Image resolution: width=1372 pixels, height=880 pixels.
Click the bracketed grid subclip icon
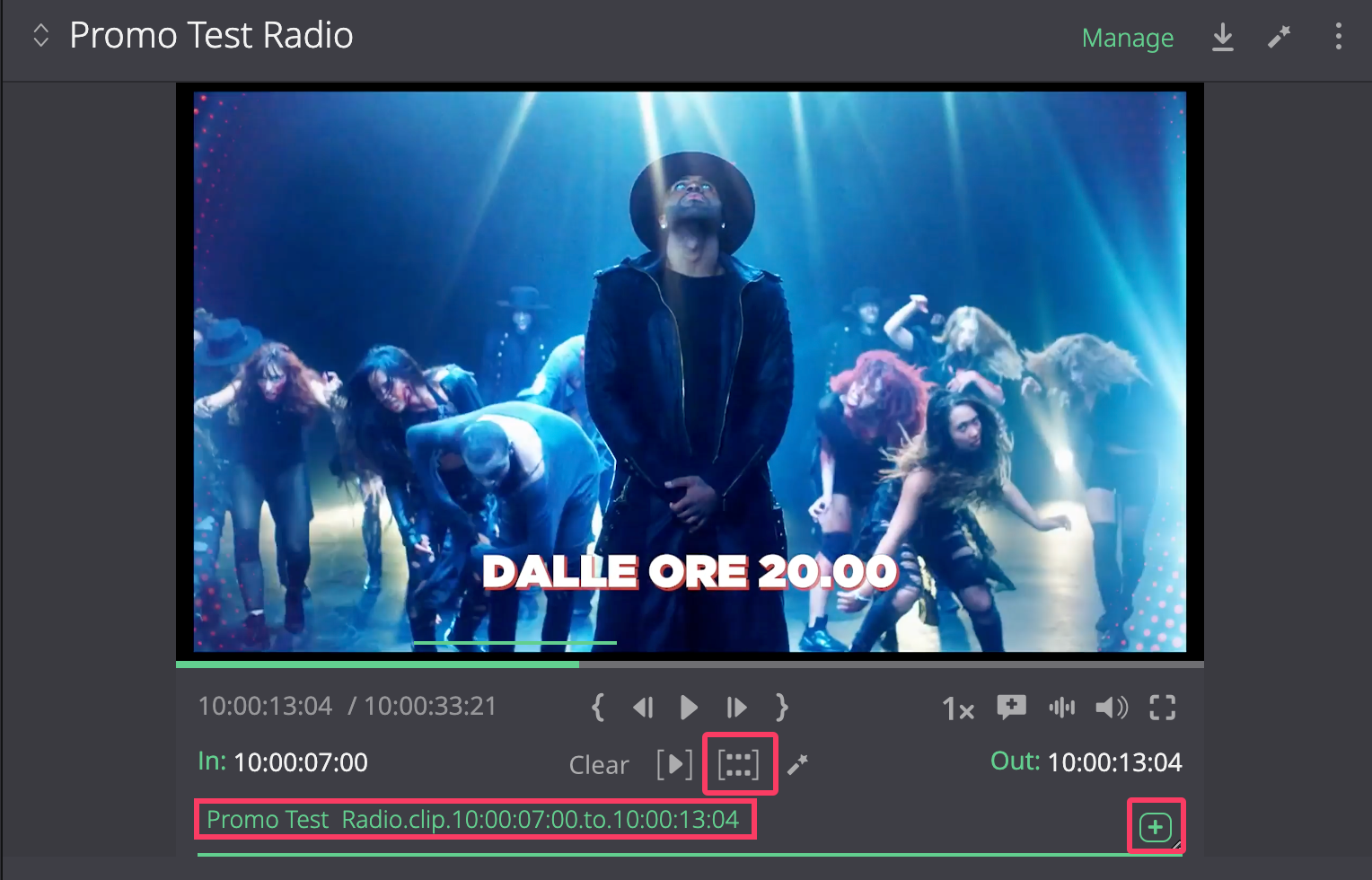(739, 764)
